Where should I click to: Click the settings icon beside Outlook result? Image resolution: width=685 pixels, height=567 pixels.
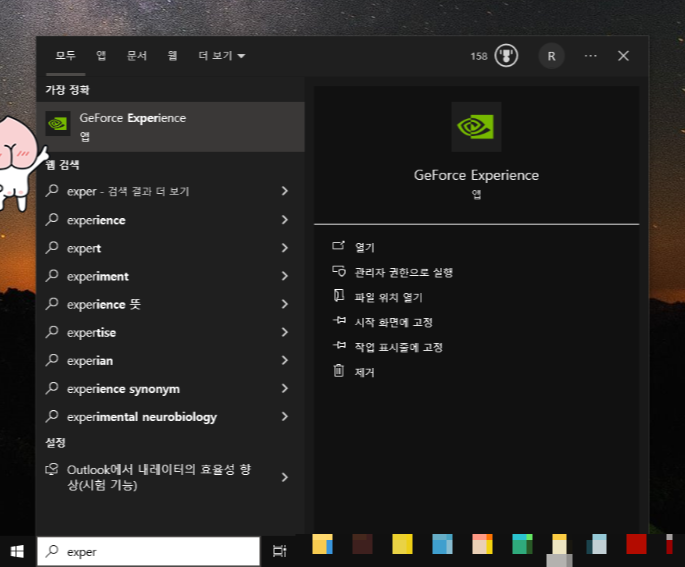pos(52,469)
